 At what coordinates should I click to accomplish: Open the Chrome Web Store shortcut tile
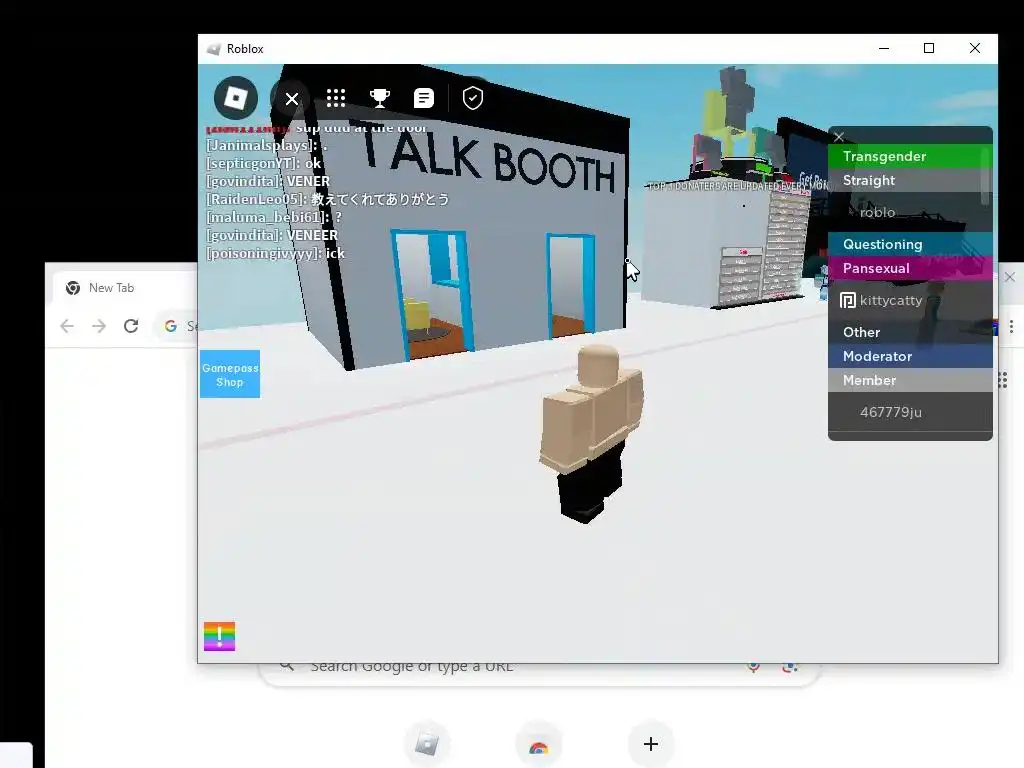[x=539, y=744]
